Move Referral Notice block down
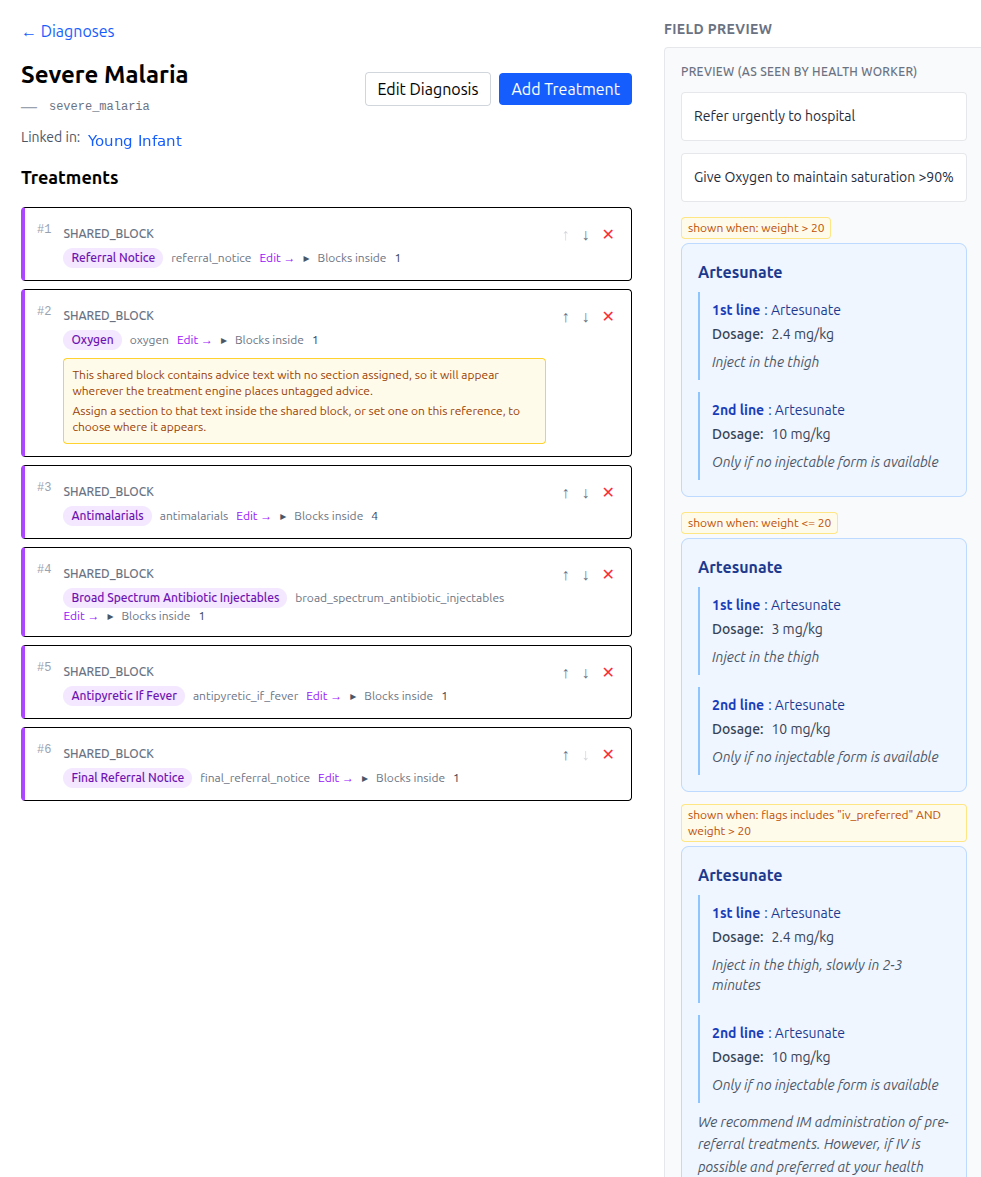Image resolution: width=981 pixels, height=1177 pixels. 585,235
